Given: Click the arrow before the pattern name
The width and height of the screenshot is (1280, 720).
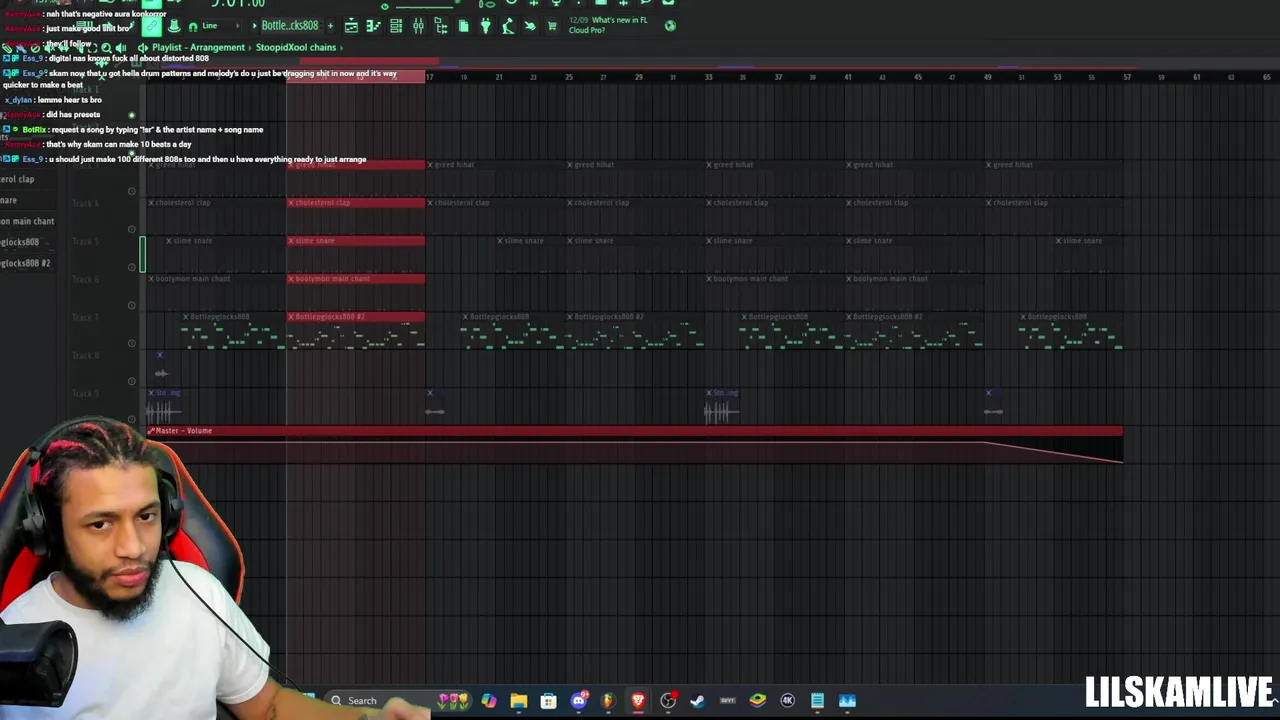Looking at the screenshot, I should 254,26.
